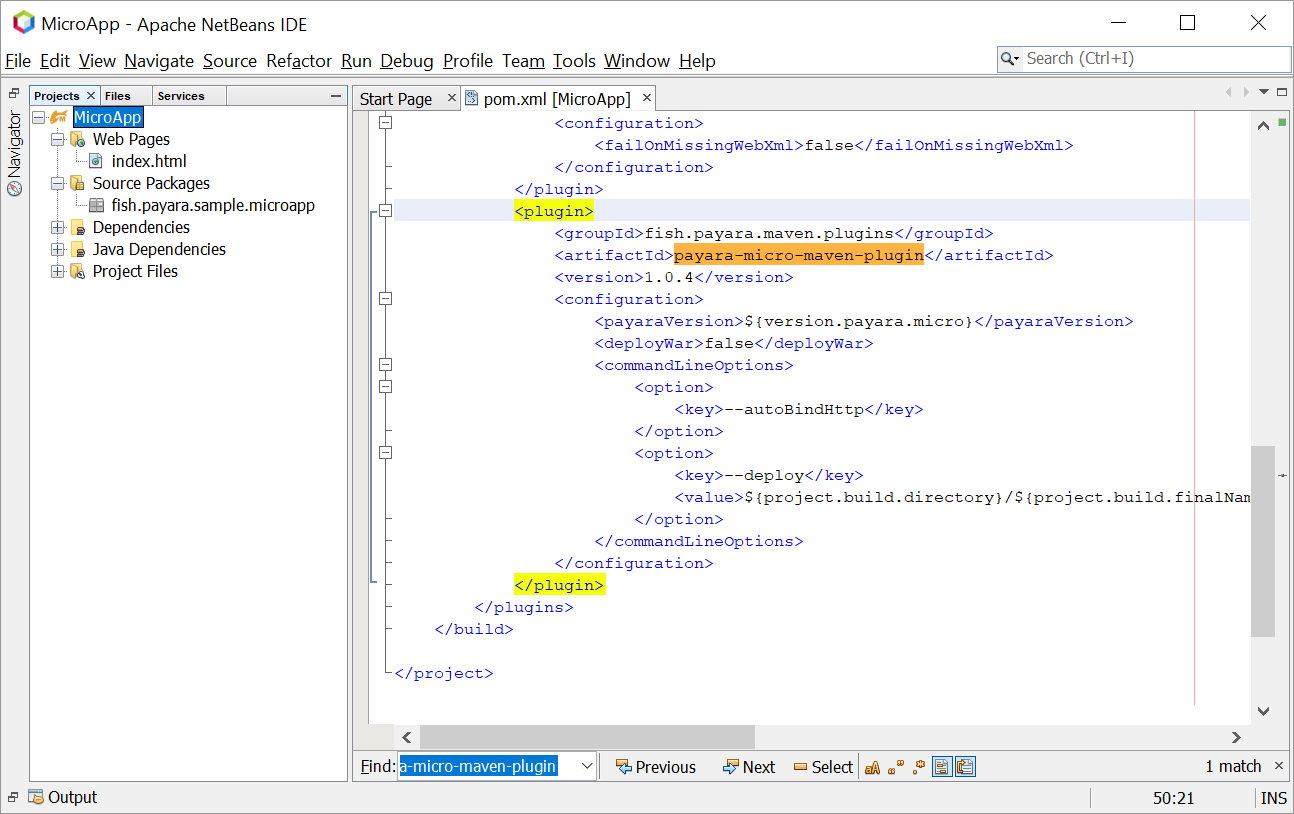The height and width of the screenshot is (814, 1294).
Task: Toggle Wrap Around search option
Action: (x=965, y=767)
